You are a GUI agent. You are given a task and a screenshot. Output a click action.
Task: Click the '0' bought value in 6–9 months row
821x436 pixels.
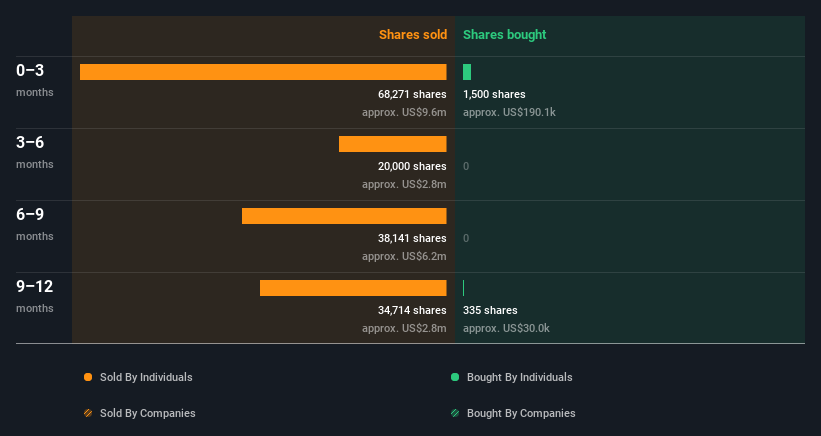(466, 238)
